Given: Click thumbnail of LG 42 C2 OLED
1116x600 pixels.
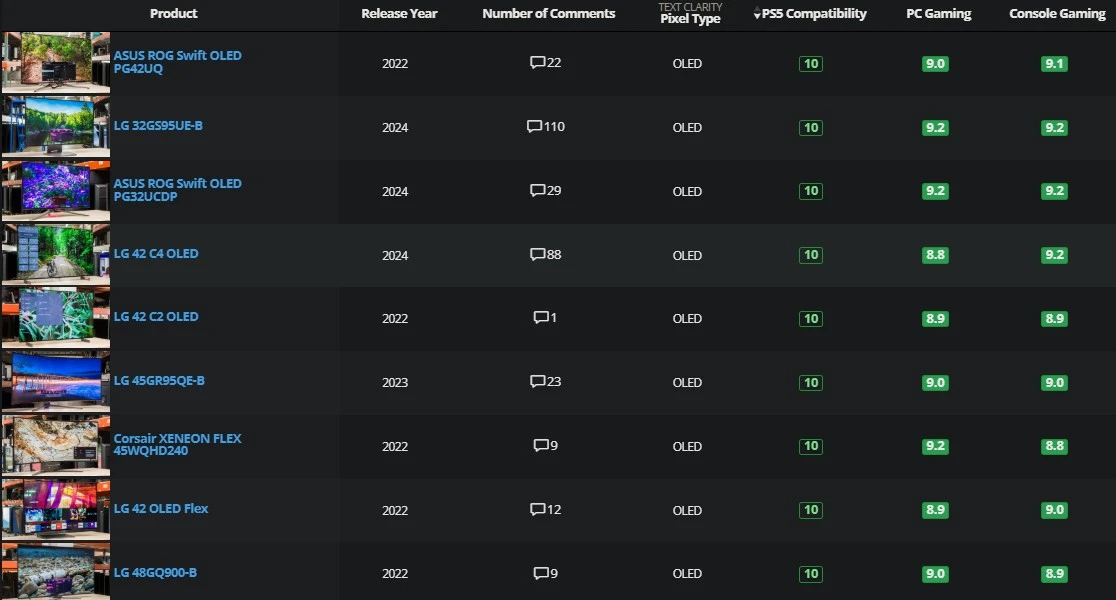Looking at the screenshot, I should 56,317.
